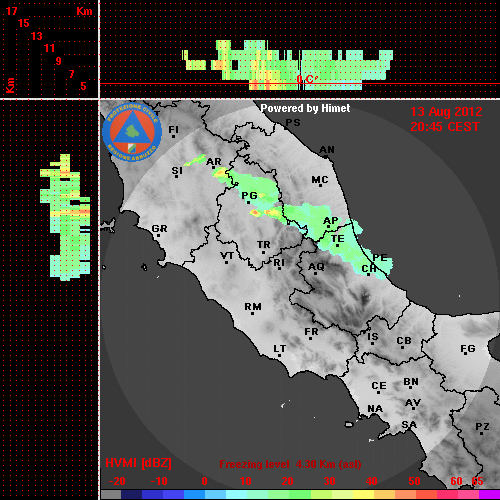Click the 30 dBZ scale value
Viewport: 500px width, 500px height.
coord(329,481)
